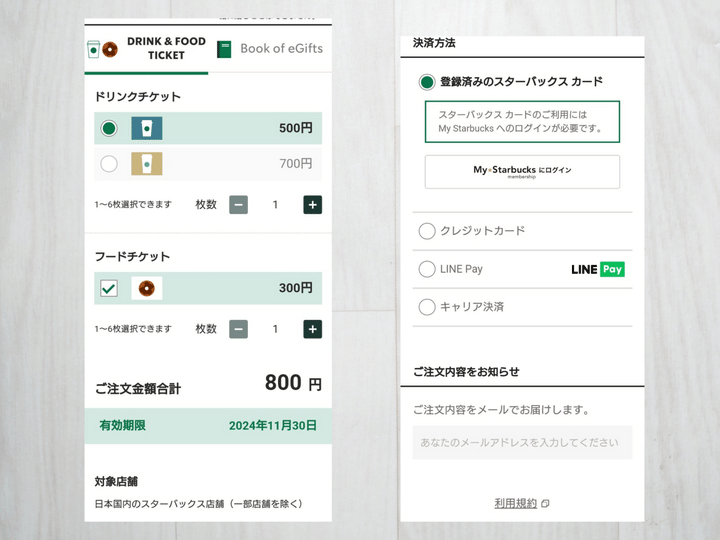
Task: Open the 利用規約 terms link
Action: [x=516, y=503]
